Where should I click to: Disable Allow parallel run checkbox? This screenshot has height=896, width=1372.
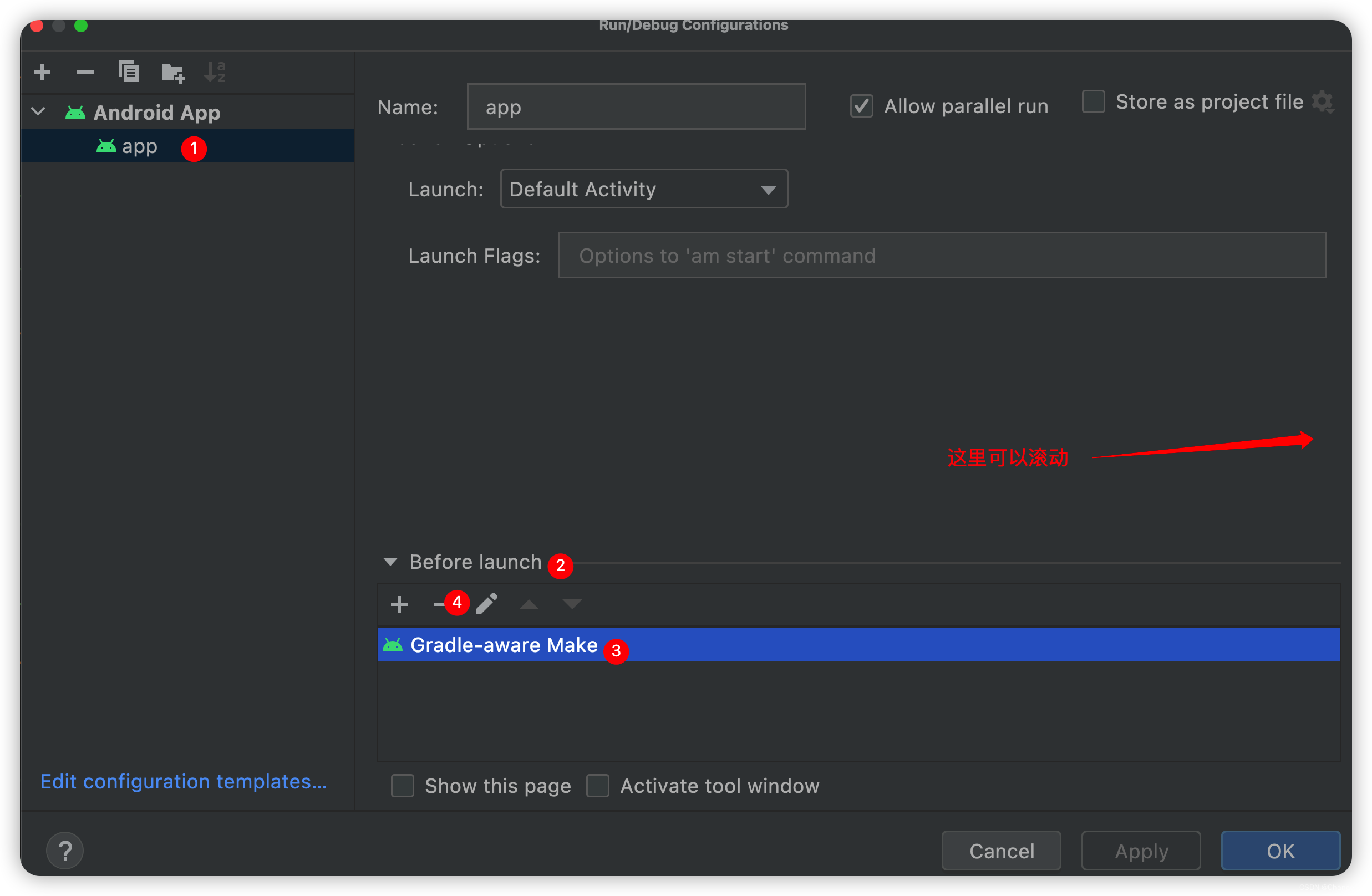click(x=861, y=106)
